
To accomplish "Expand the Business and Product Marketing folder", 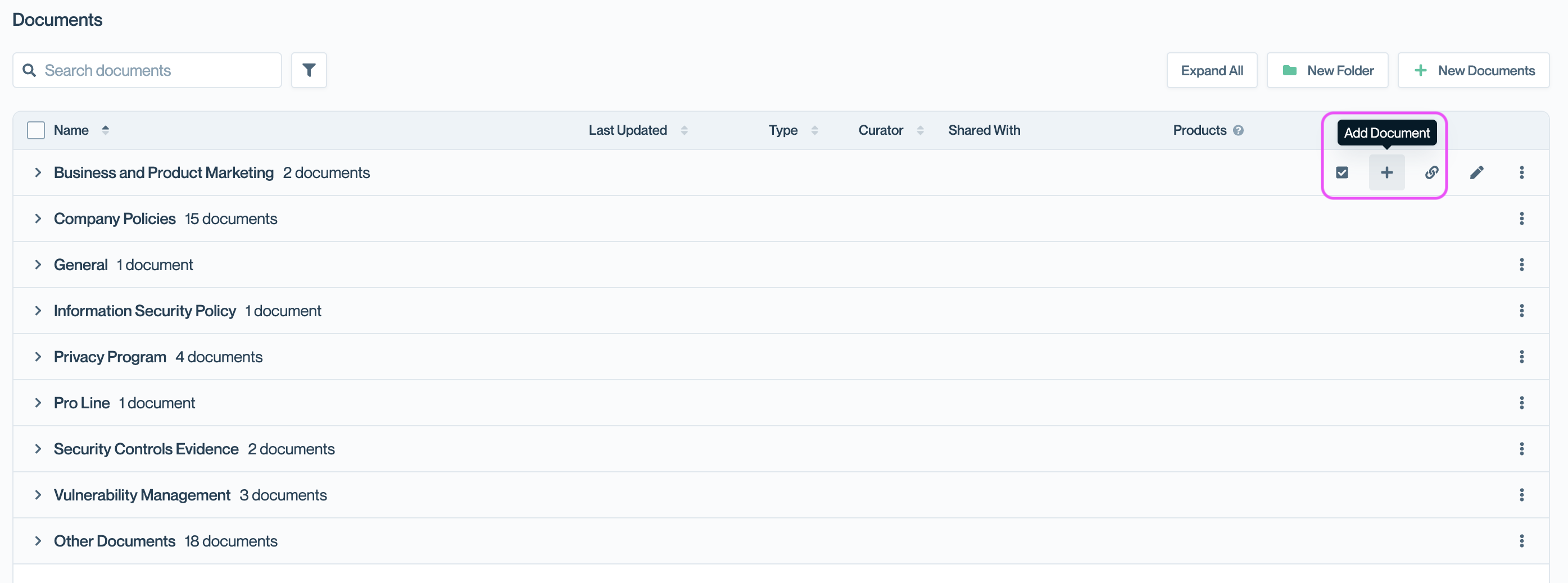I will (x=38, y=172).
